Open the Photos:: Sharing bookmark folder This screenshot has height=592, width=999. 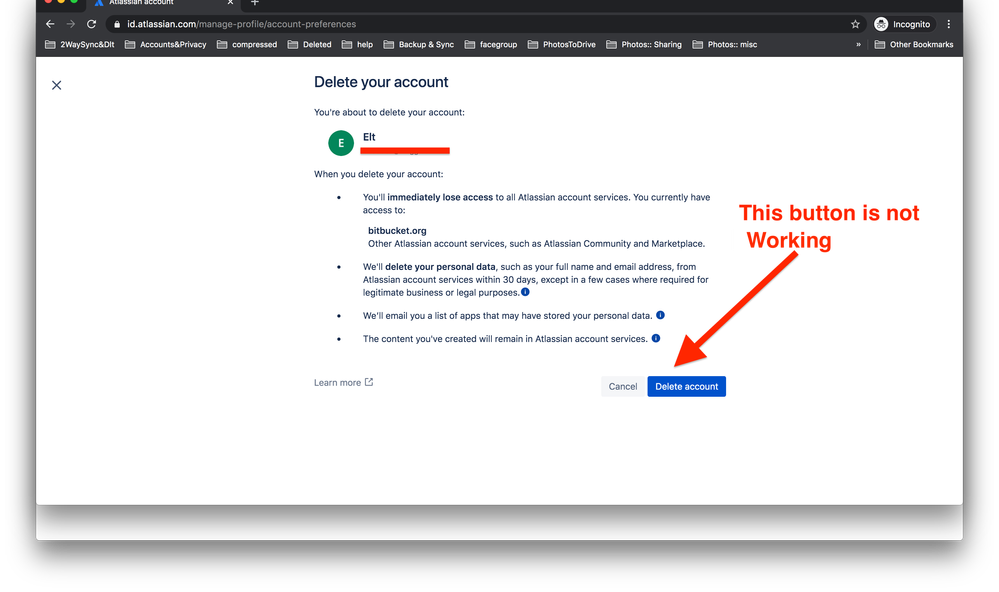coord(643,45)
